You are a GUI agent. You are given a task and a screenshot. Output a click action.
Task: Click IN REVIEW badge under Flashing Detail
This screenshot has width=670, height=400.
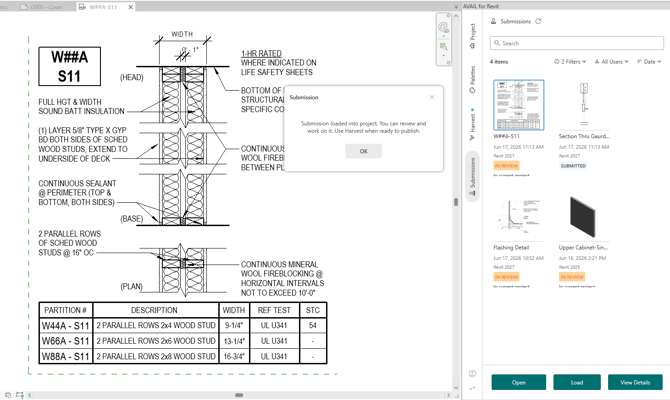click(506, 277)
